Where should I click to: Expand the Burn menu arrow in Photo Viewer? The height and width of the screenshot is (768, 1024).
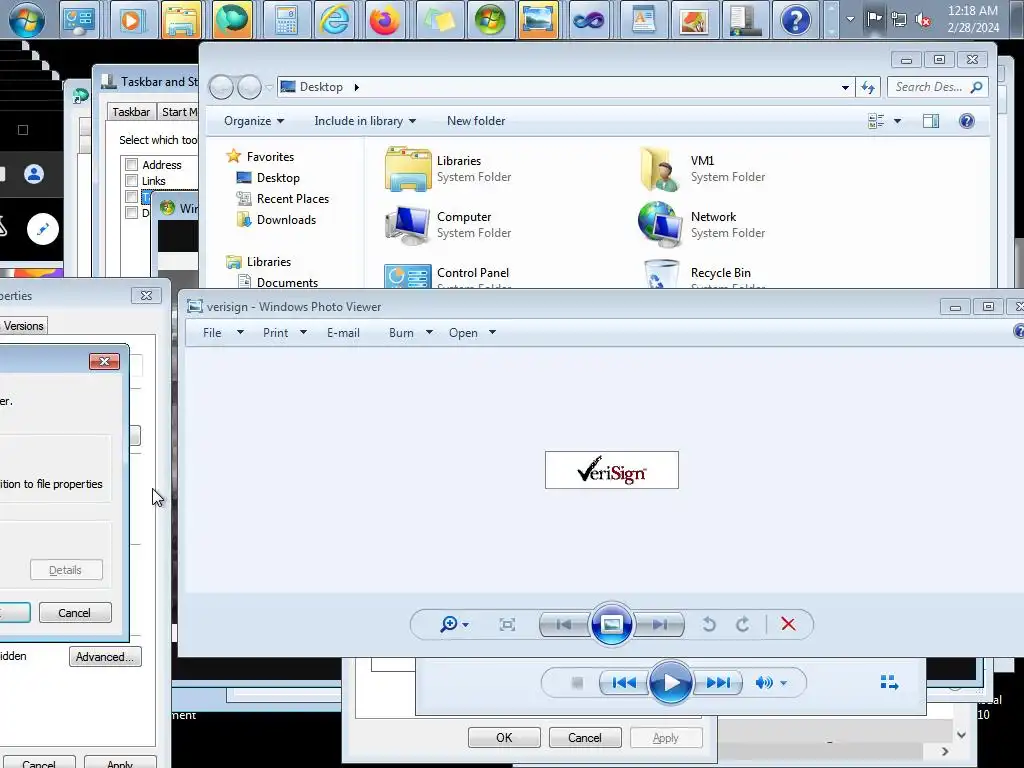point(429,332)
